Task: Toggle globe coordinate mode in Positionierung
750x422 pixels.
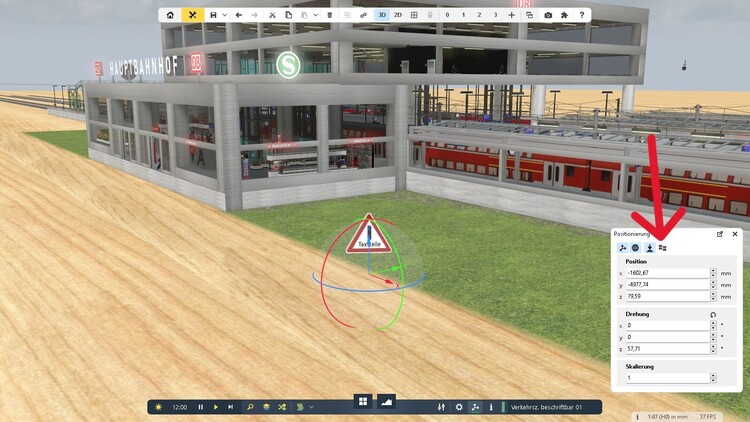Action: tap(636, 248)
